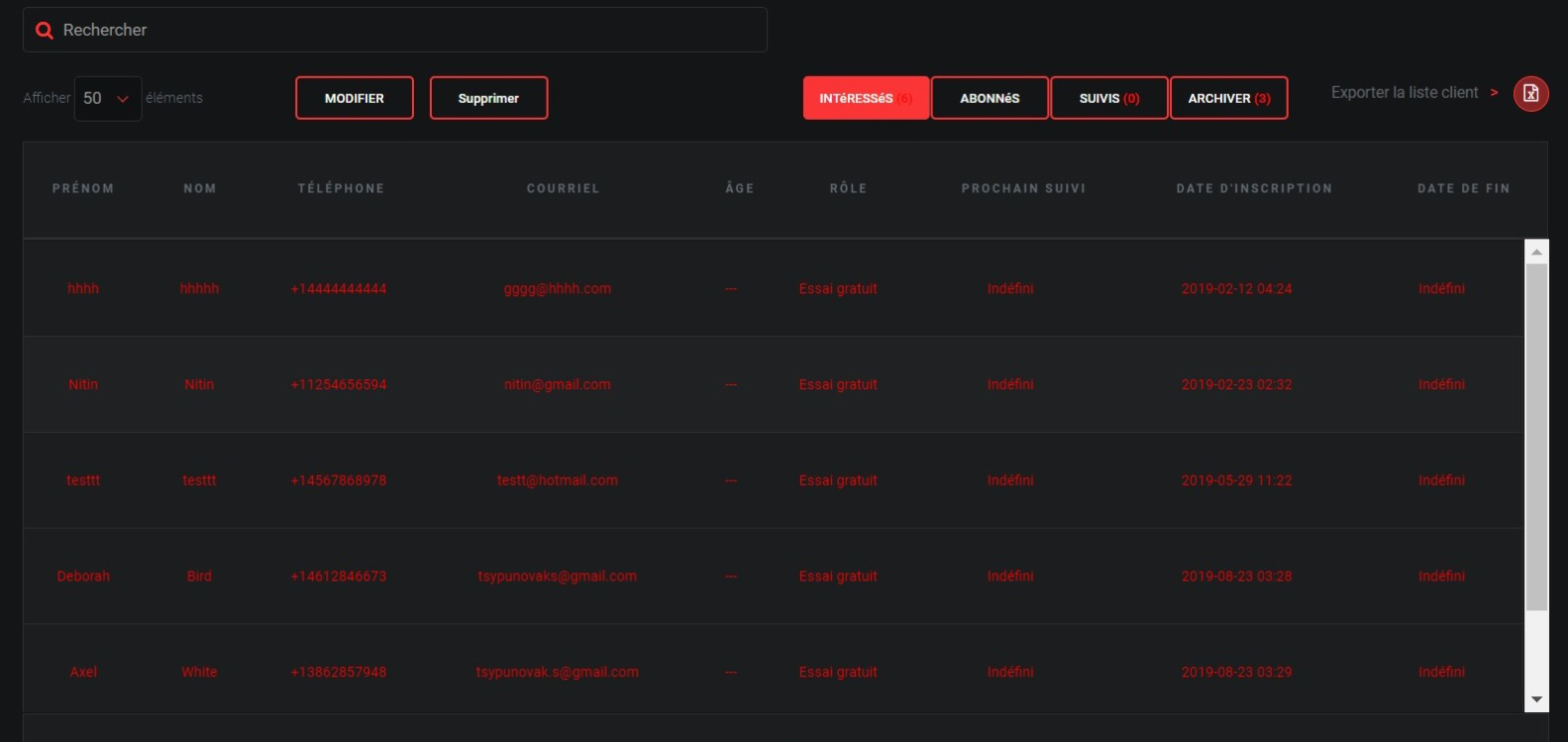Show the SUIVIS list tab
1568x742 pixels.
pyautogui.click(x=1108, y=99)
